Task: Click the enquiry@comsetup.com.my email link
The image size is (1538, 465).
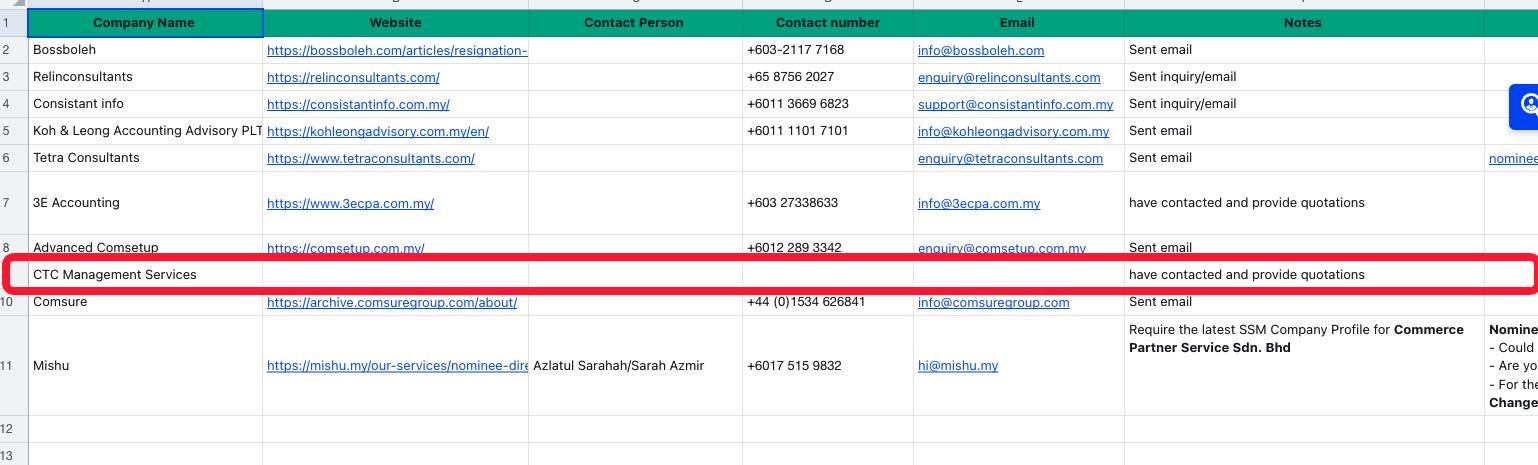Action: coord(1002,248)
